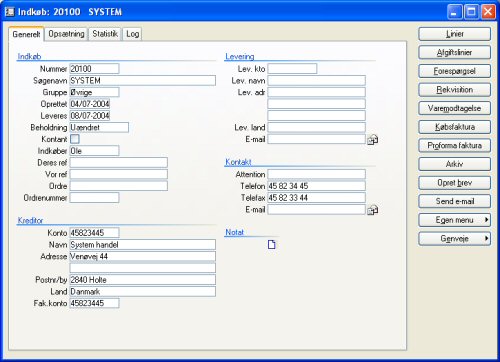Image resolution: width=500 pixels, height=362 pixels.
Task: Close the Indkøb window
Action: 488,12
